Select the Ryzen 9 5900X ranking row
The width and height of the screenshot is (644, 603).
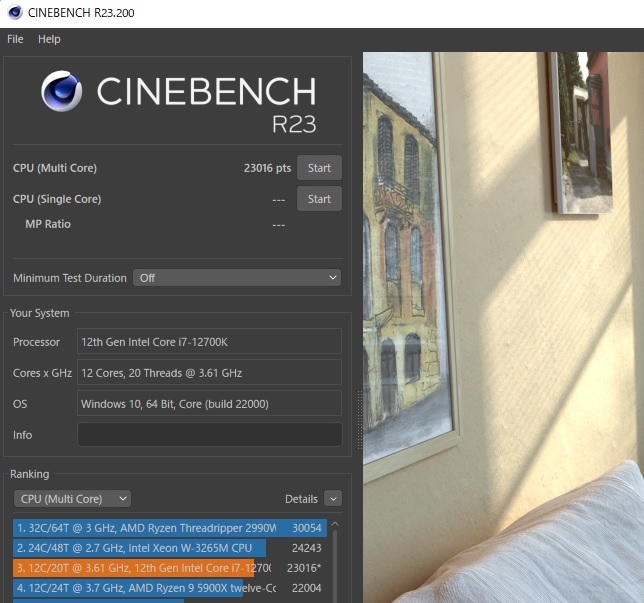[x=170, y=588]
